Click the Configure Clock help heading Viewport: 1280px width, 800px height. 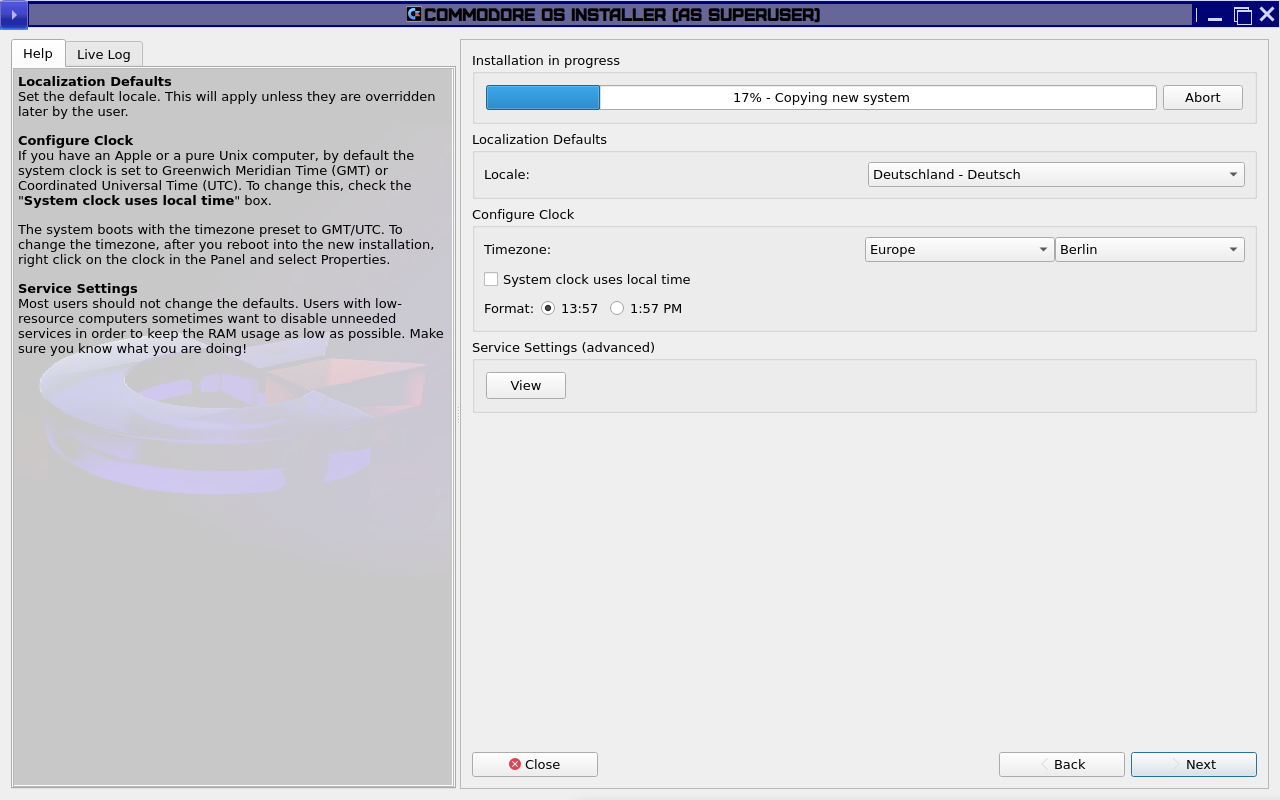(75, 140)
